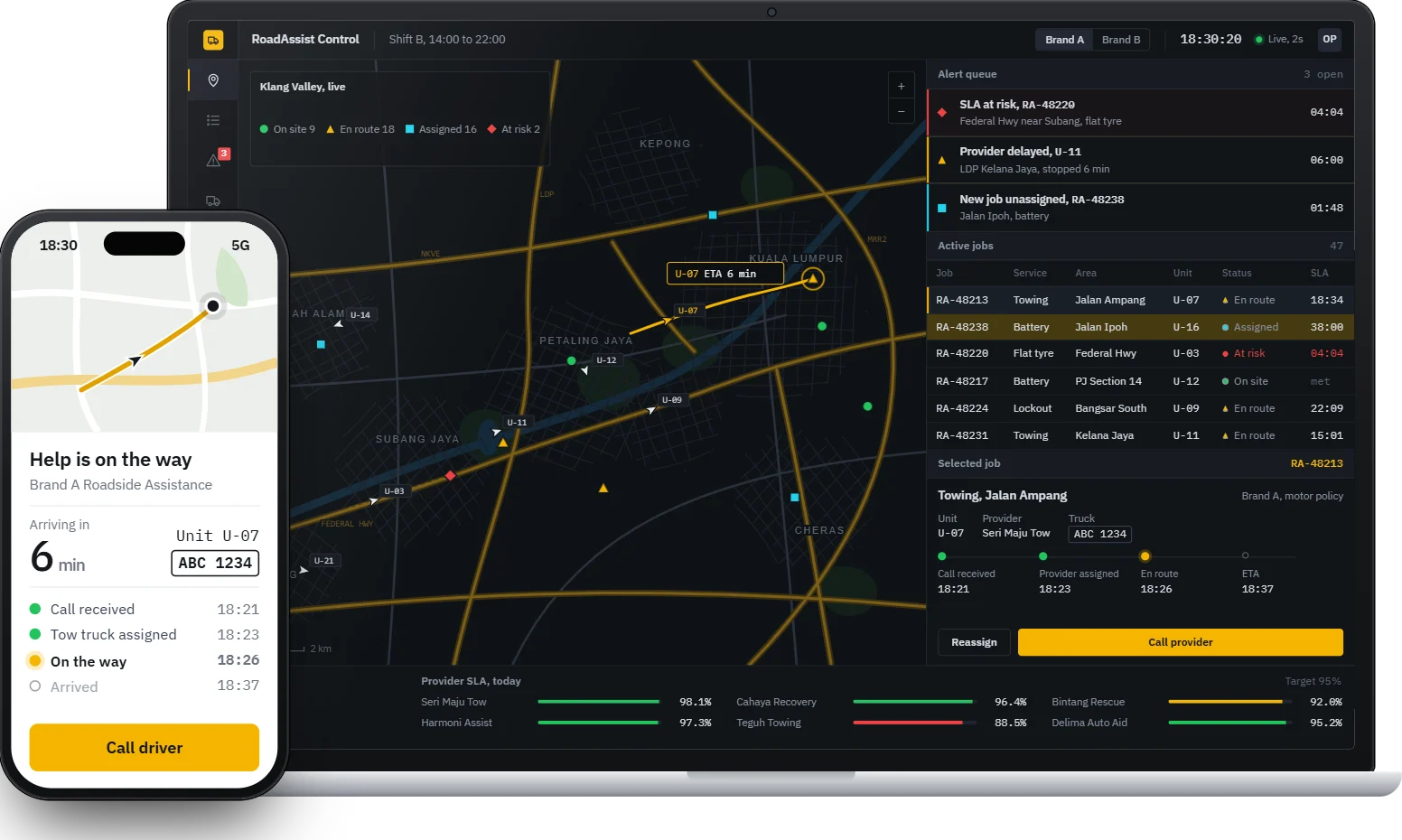The width and height of the screenshot is (1402, 840).
Task: Select the U-14 unit marker on map
Action: [360, 315]
